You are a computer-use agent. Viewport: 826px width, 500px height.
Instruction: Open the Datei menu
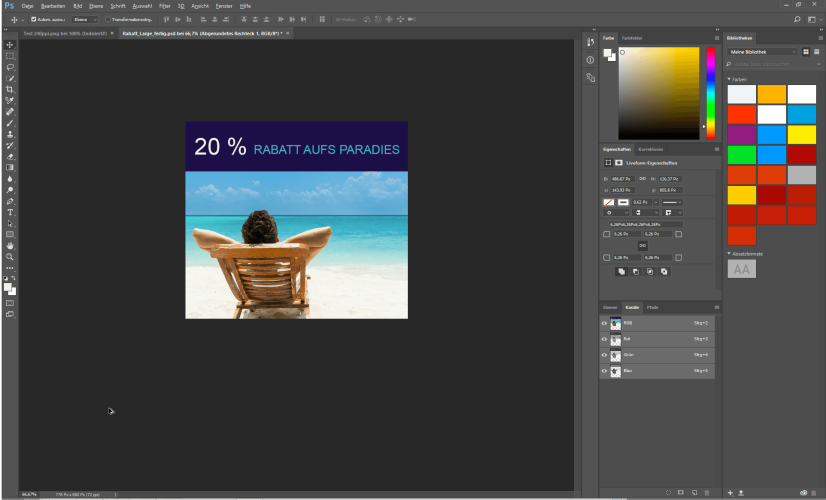(x=27, y=6)
